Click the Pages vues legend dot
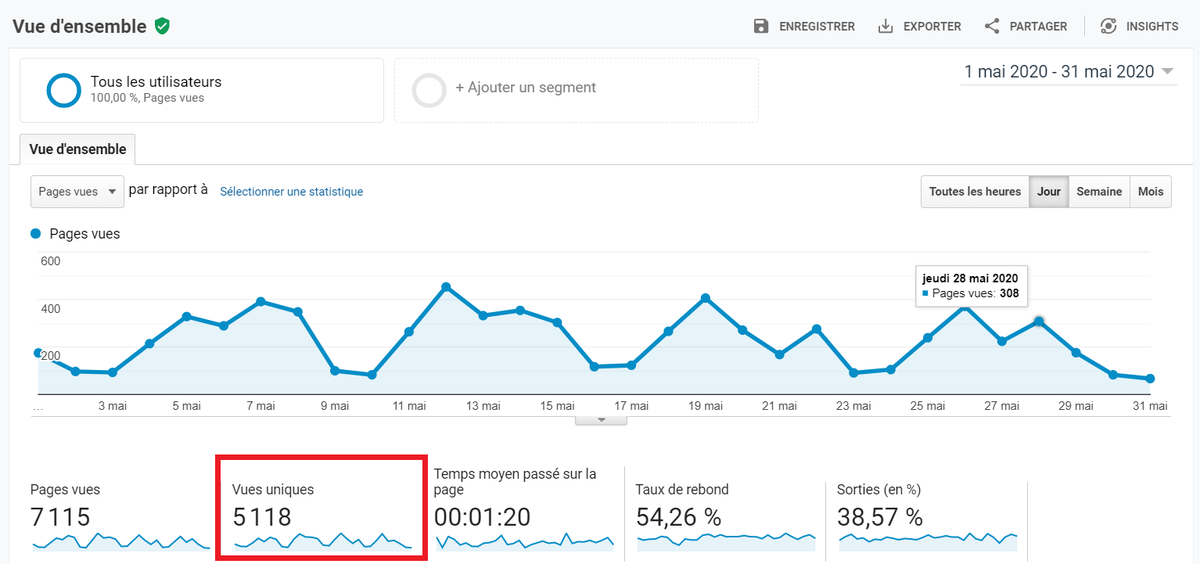 tap(36, 233)
